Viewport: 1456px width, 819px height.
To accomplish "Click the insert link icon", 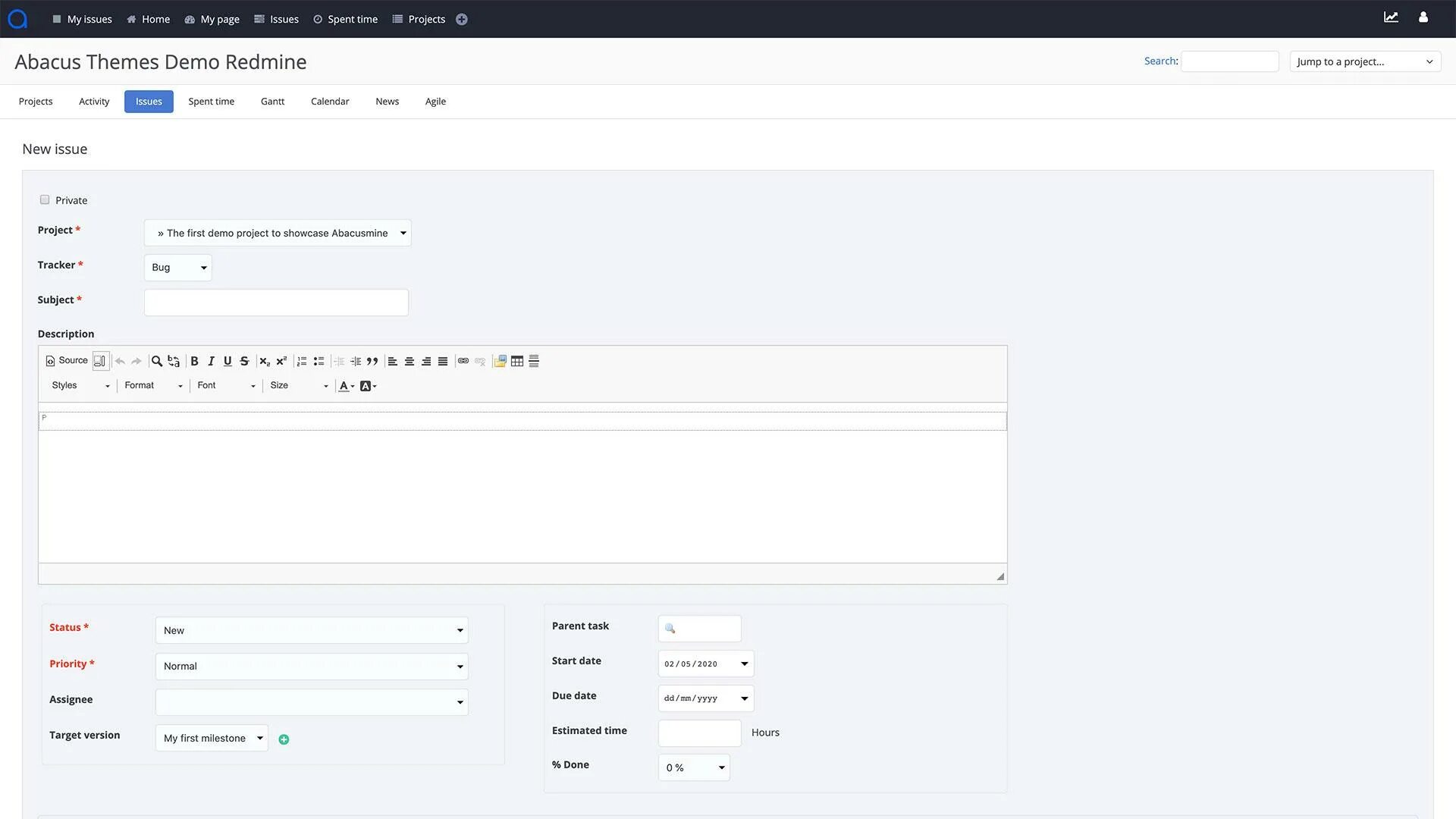I will [463, 361].
